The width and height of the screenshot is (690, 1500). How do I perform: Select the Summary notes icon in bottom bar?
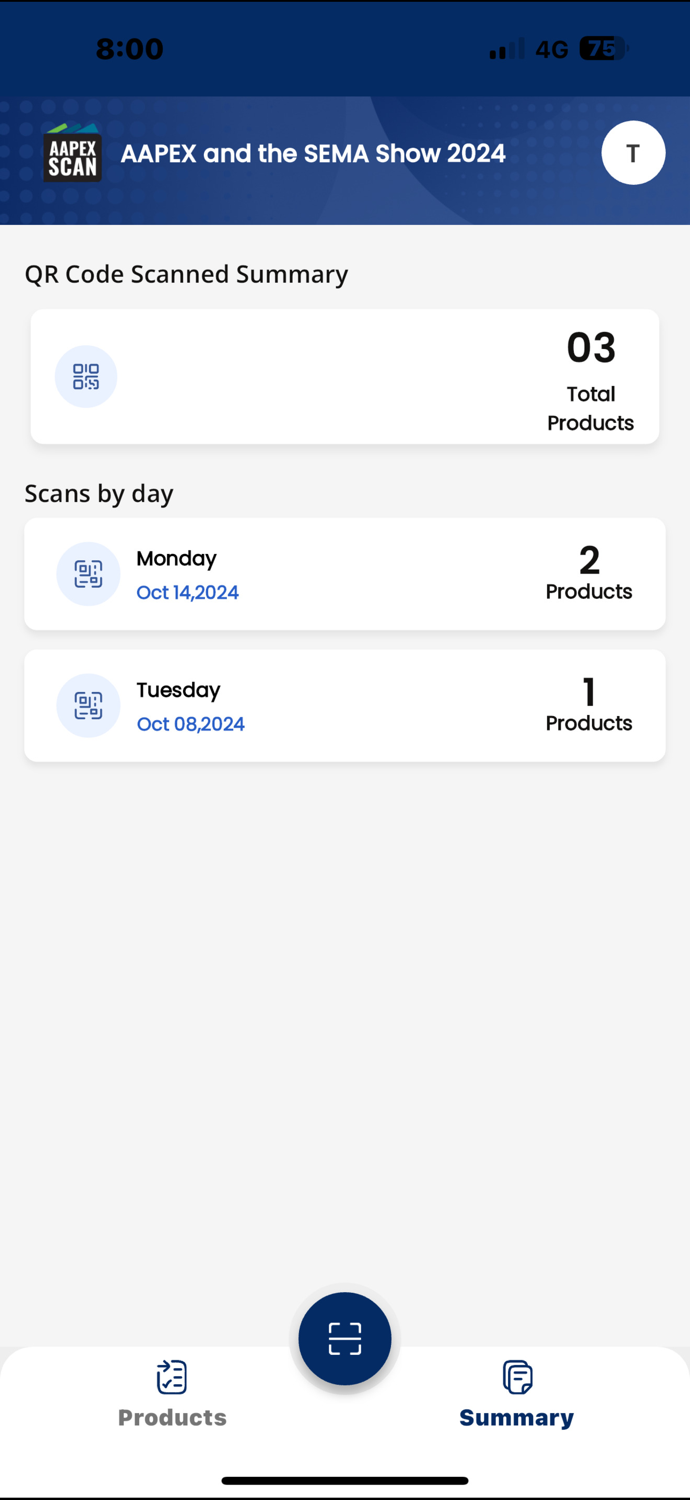coord(517,1377)
